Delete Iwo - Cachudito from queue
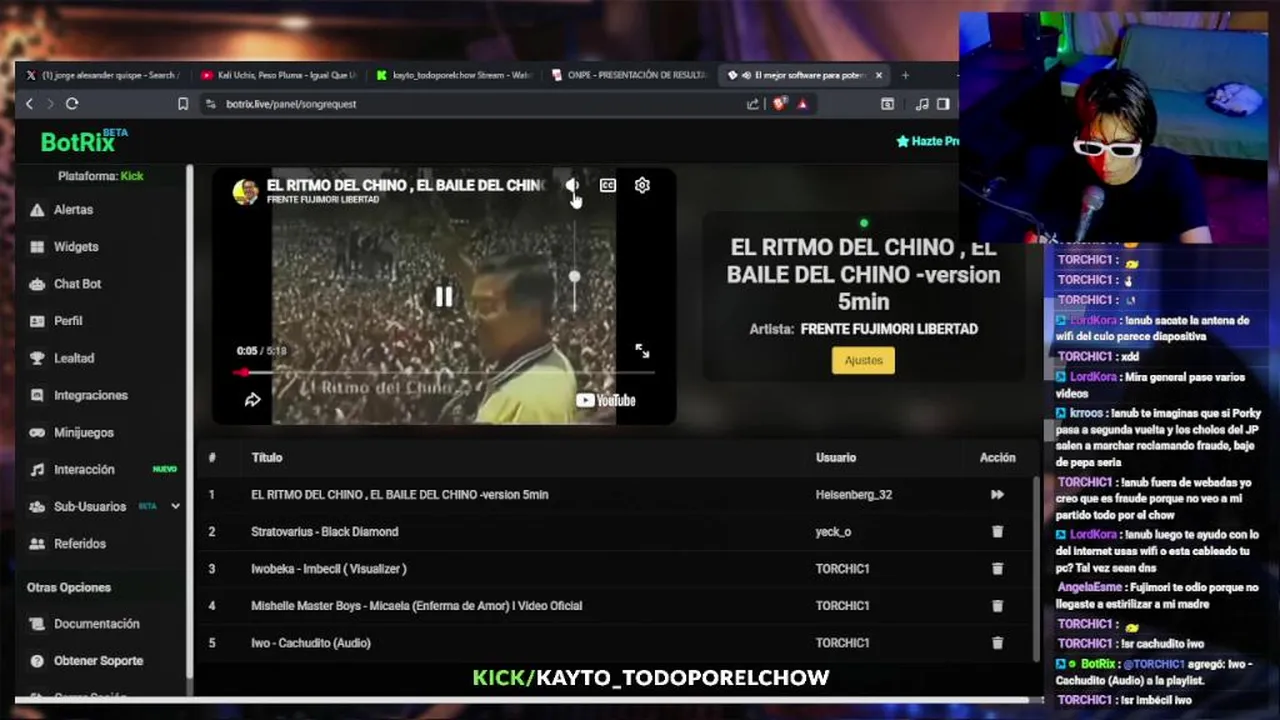The image size is (1280, 720). 997,643
